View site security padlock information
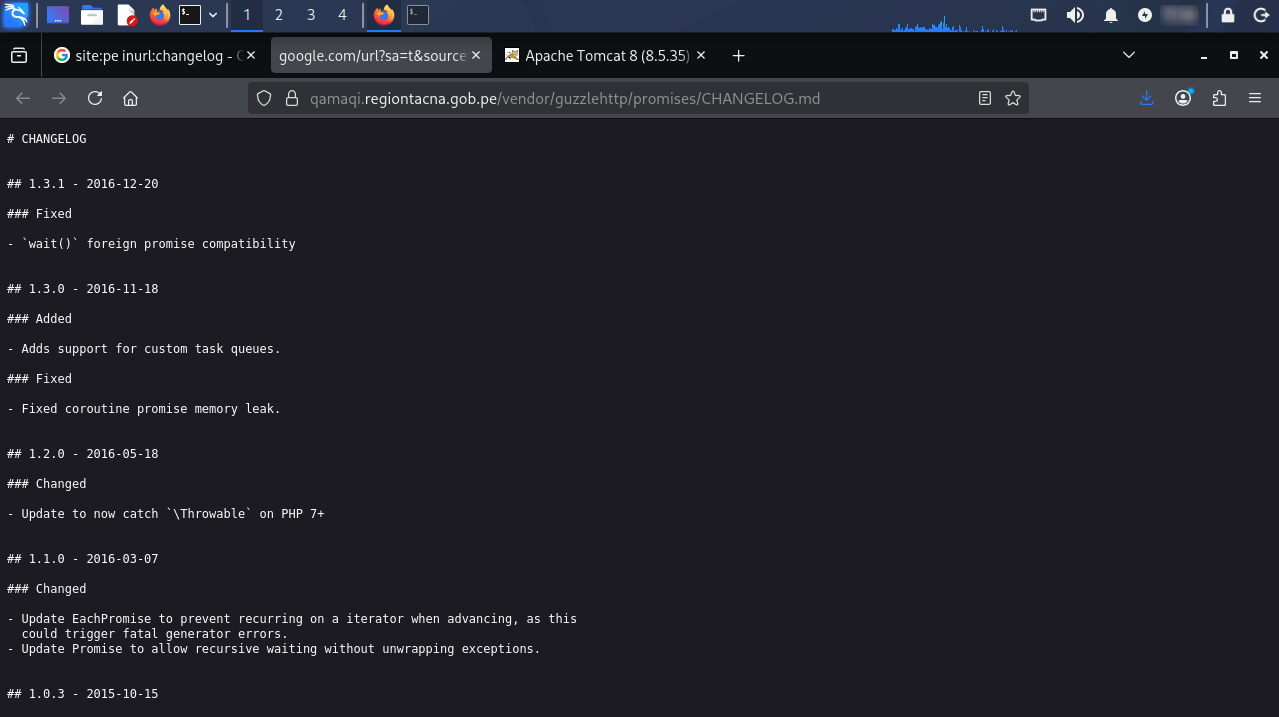This screenshot has width=1279, height=717. click(292, 98)
